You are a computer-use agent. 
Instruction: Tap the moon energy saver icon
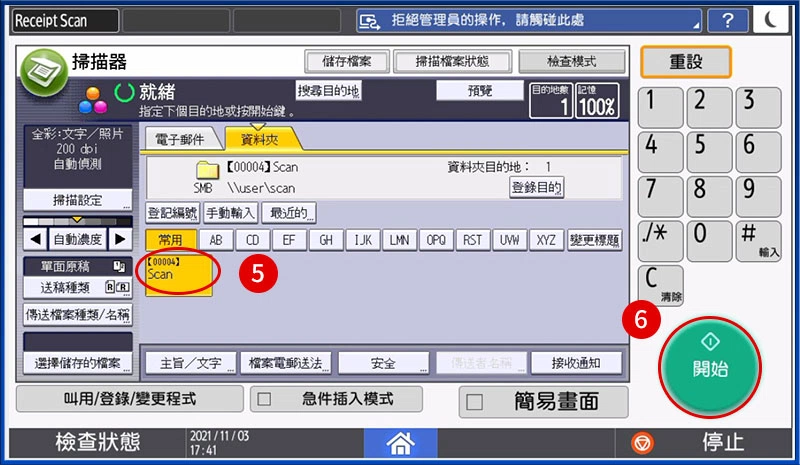point(773,20)
